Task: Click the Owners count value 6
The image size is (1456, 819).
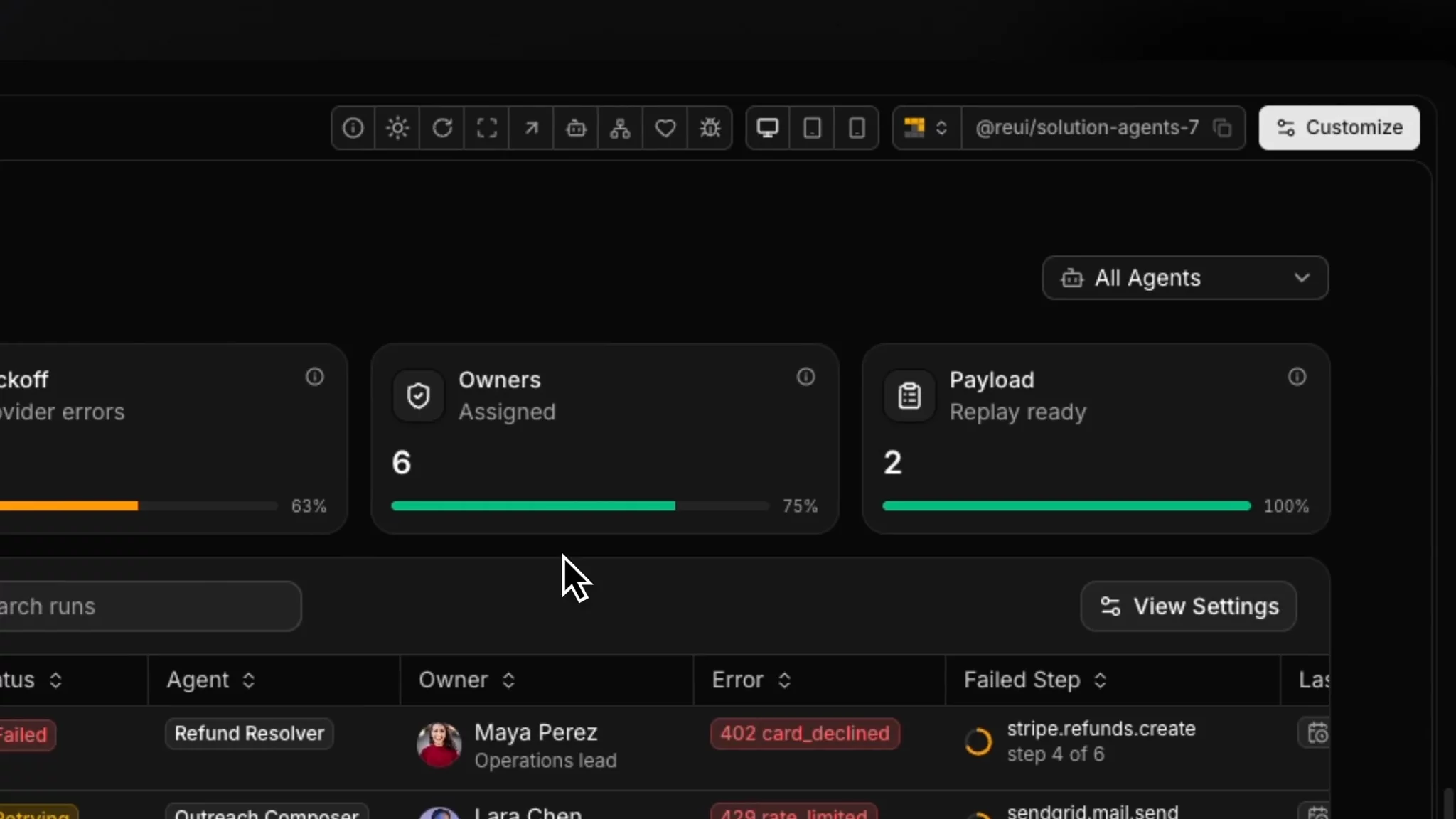Action: pyautogui.click(x=401, y=463)
